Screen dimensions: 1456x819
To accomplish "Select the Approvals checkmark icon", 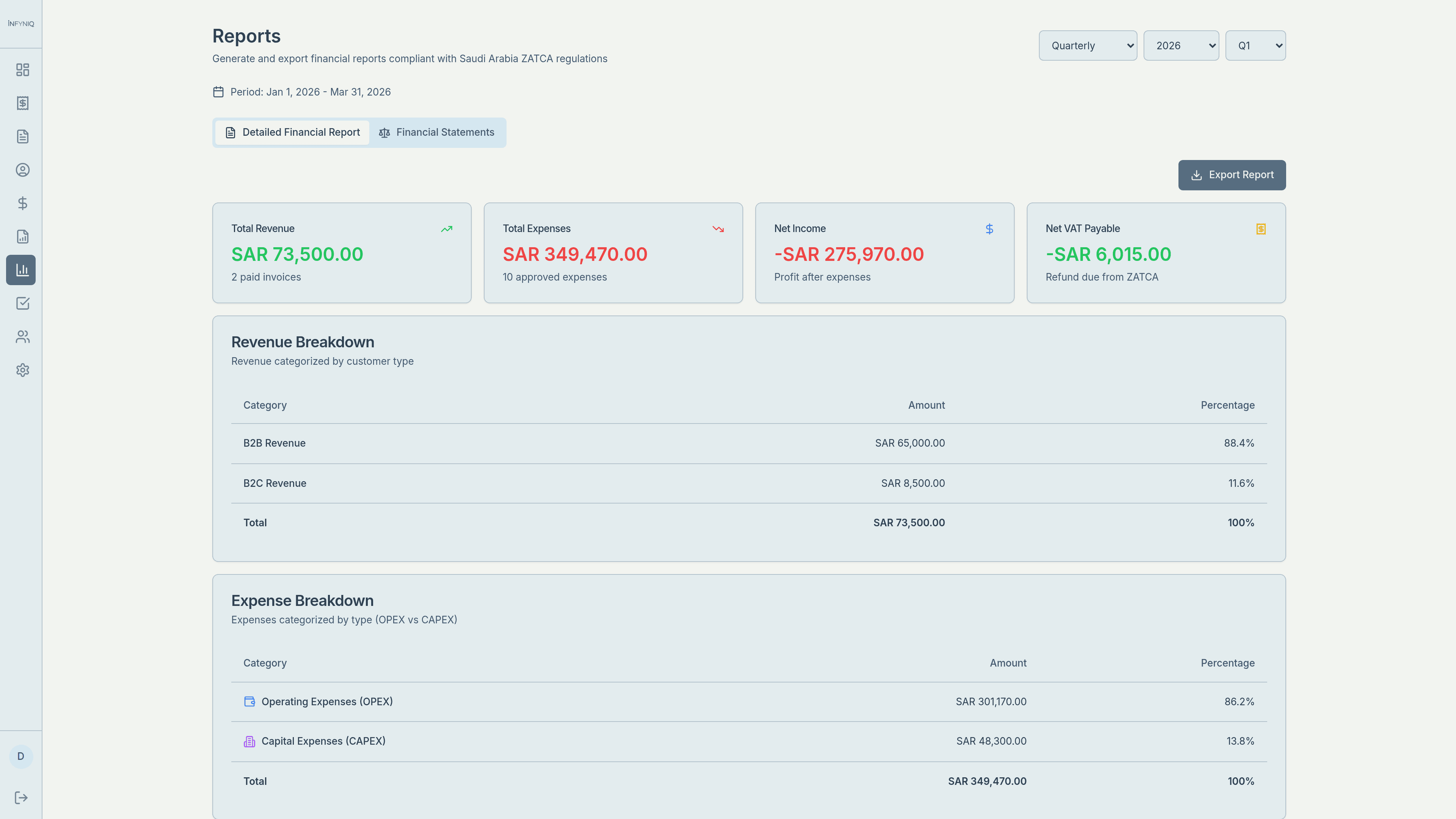I will coord(22,303).
